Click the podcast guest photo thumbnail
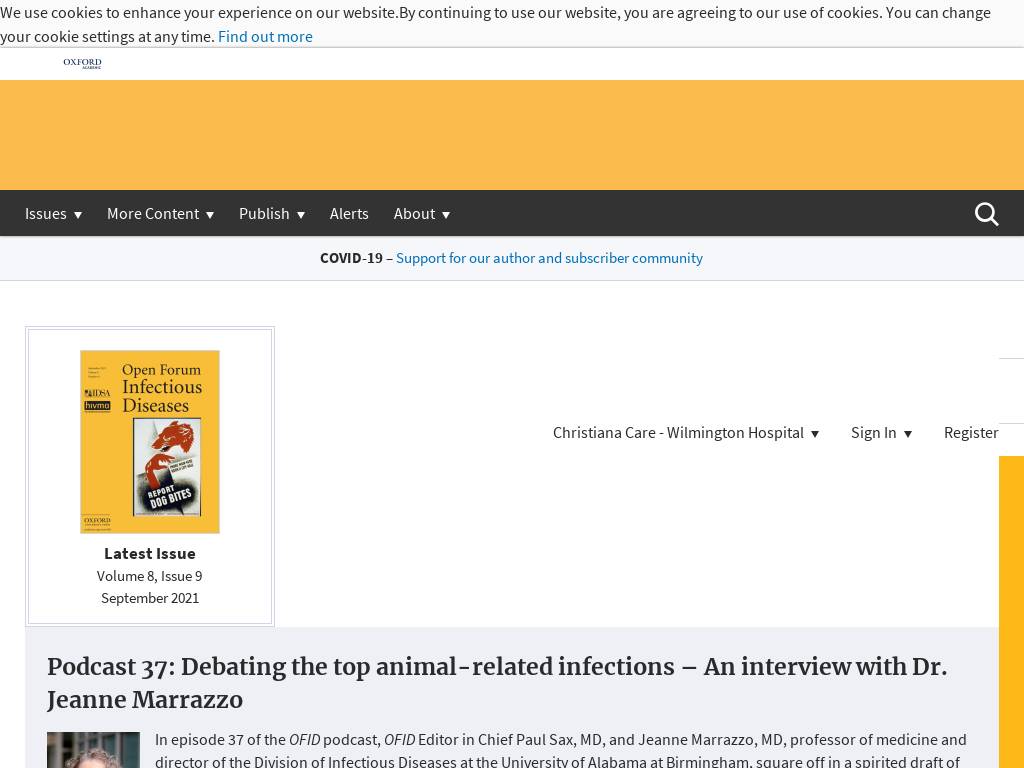Viewport: 1024px width, 768px height. 93,750
